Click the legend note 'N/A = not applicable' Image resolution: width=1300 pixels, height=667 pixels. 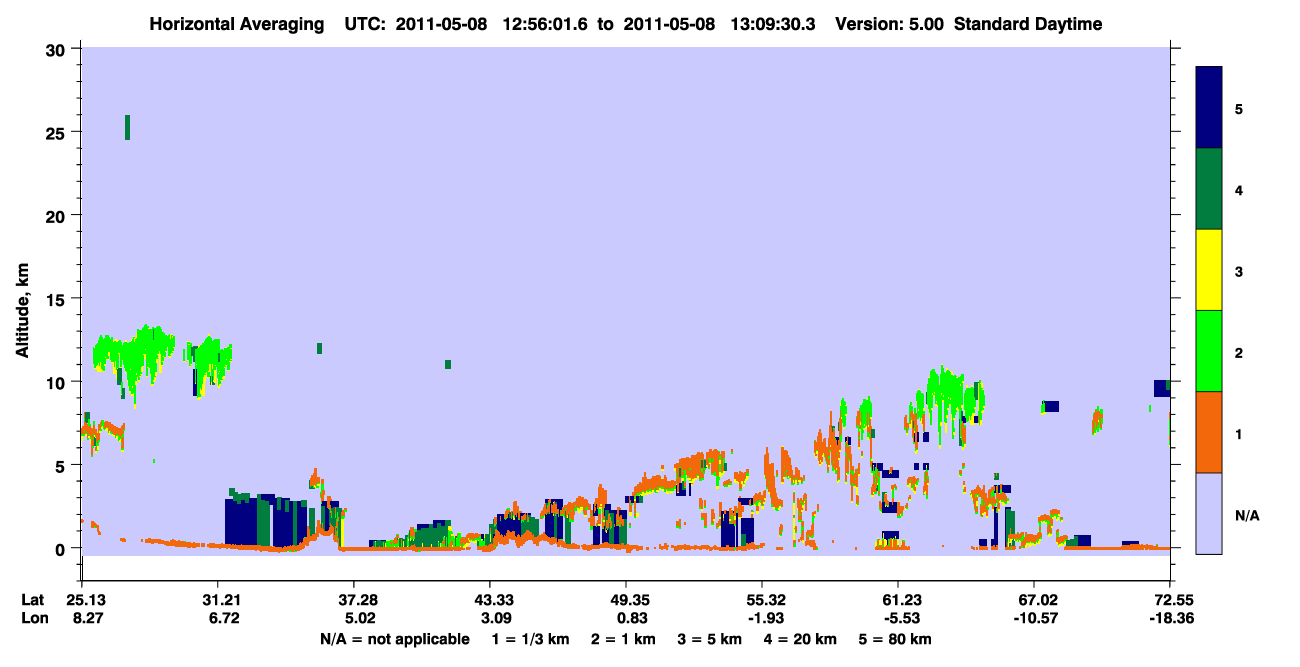click(x=395, y=639)
